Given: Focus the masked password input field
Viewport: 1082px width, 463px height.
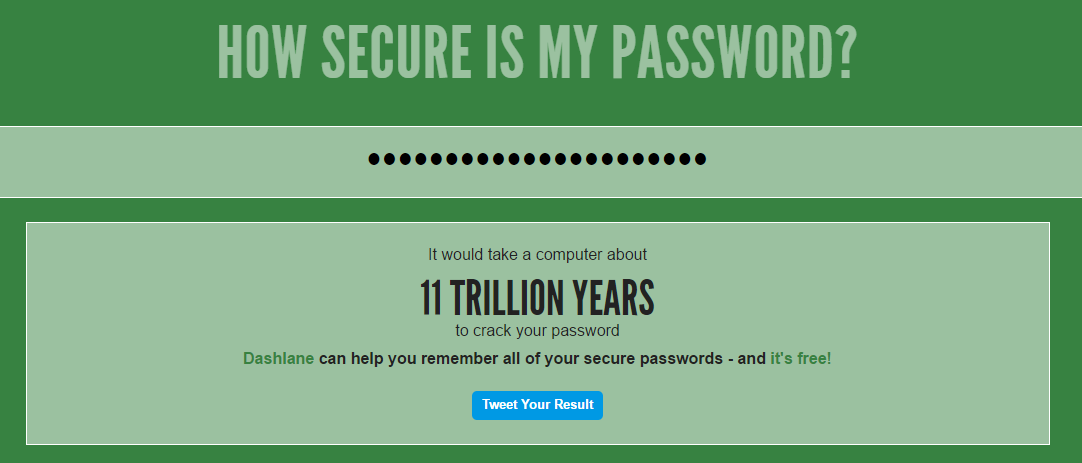Looking at the screenshot, I should 538,159.
